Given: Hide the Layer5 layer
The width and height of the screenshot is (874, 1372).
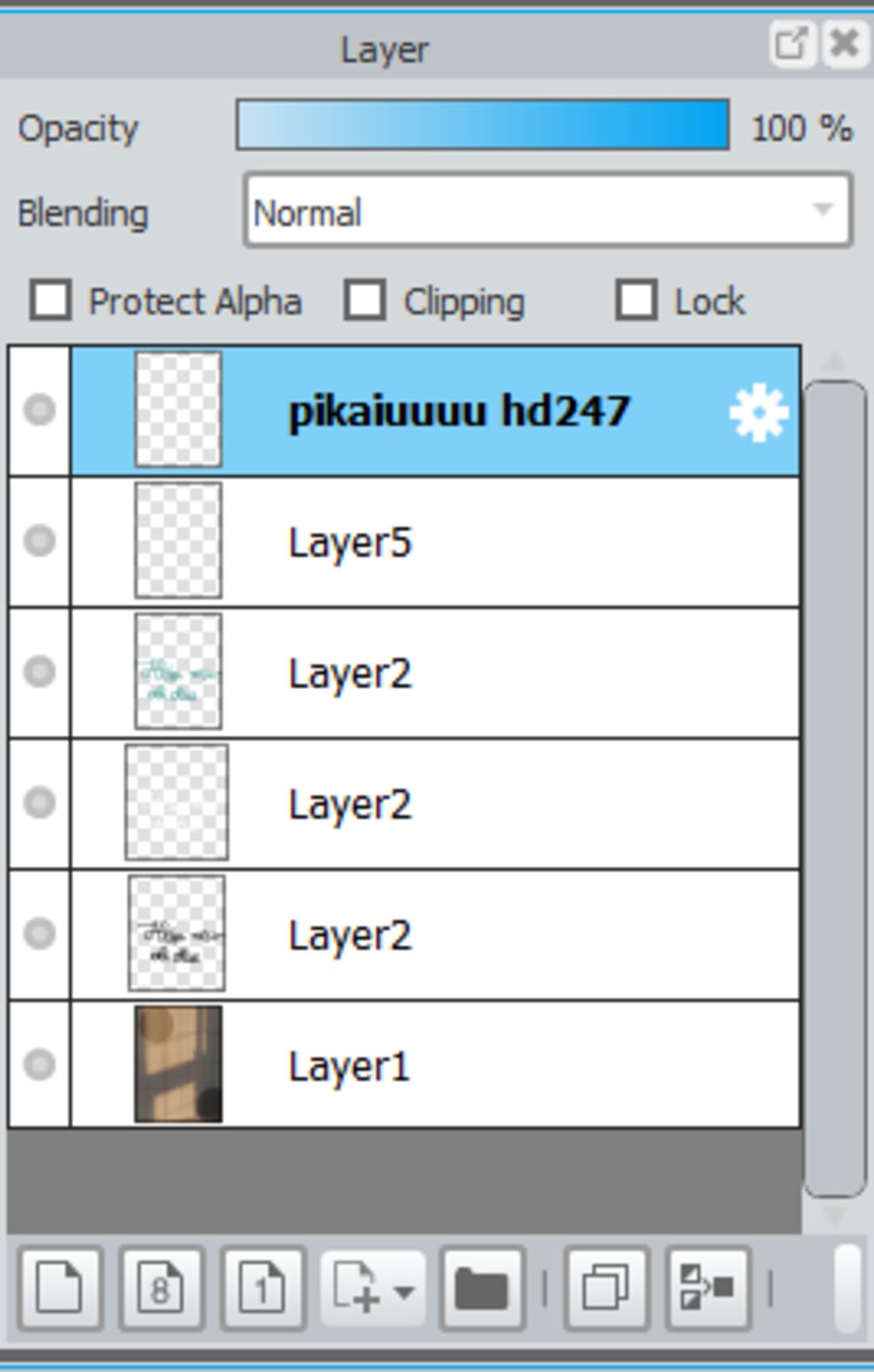Looking at the screenshot, I should [x=39, y=540].
